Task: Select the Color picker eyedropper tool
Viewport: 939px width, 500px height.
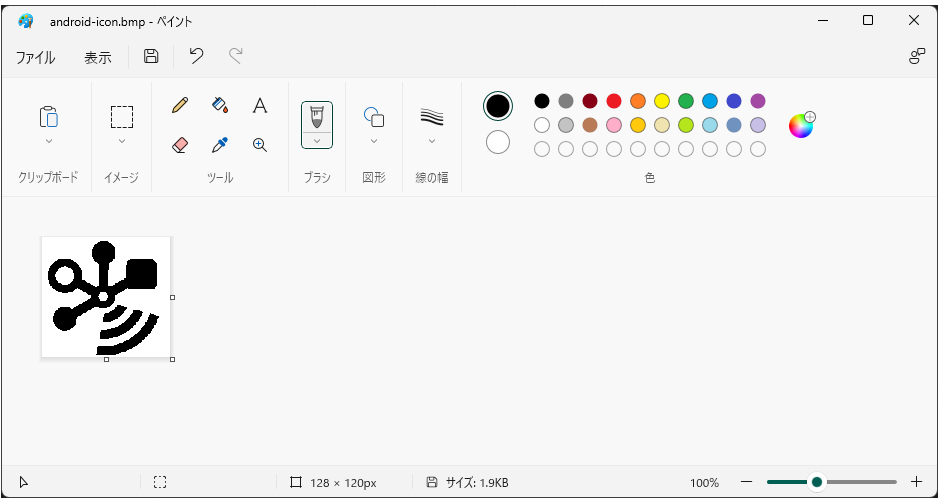Action: [x=220, y=145]
